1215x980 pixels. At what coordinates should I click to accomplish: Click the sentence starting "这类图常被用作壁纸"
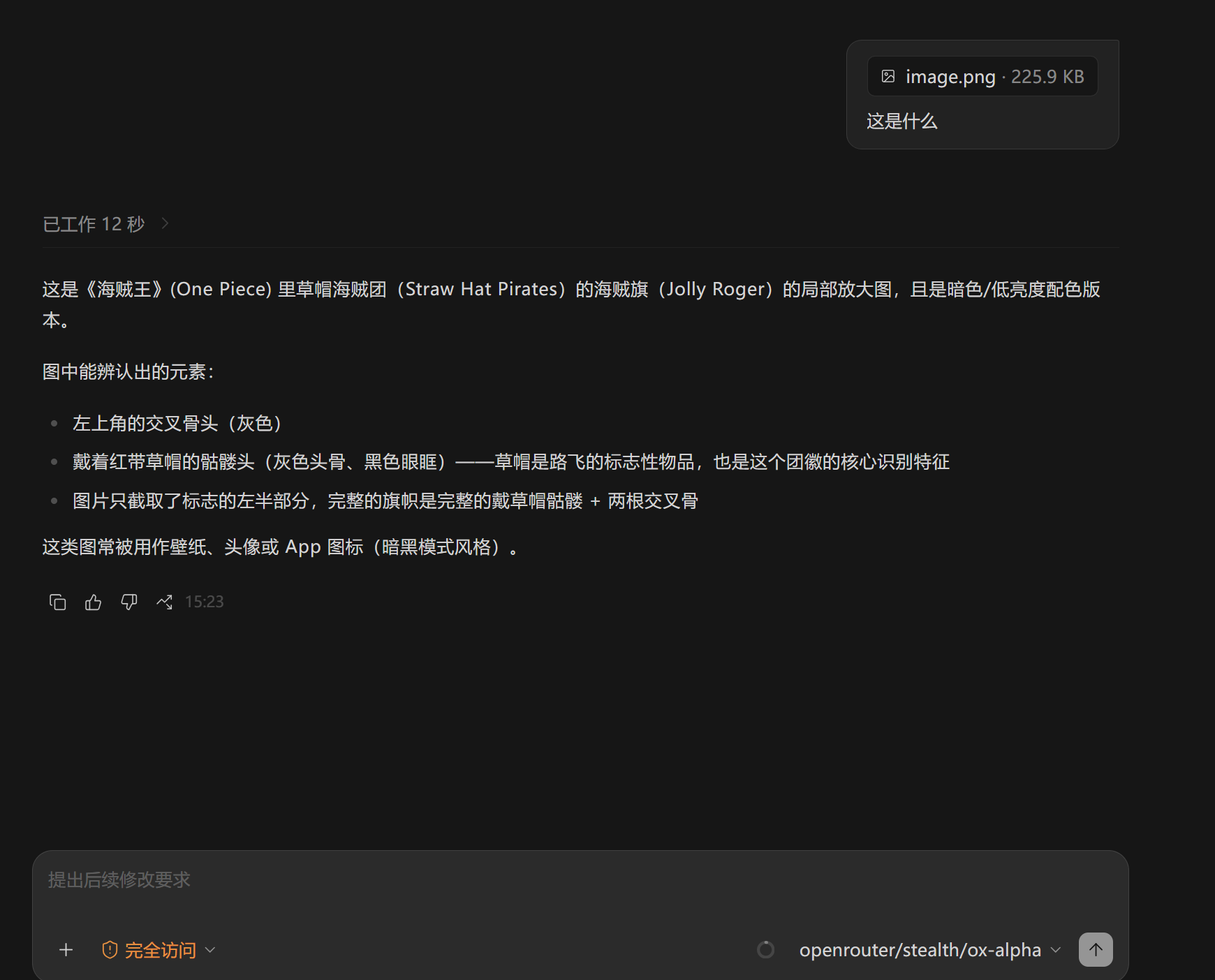click(x=281, y=547)
